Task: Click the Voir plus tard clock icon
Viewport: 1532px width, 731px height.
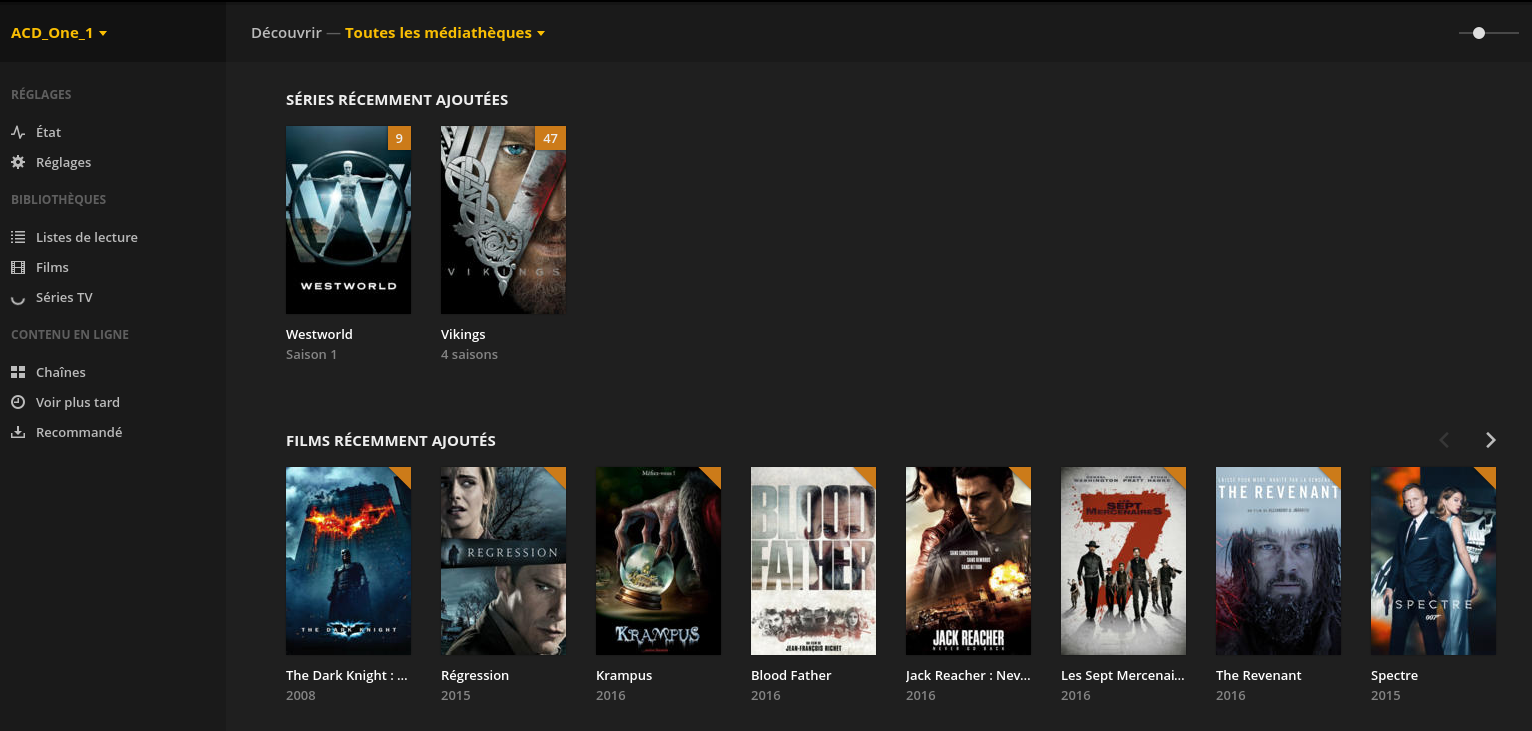Action: point(17,402)
